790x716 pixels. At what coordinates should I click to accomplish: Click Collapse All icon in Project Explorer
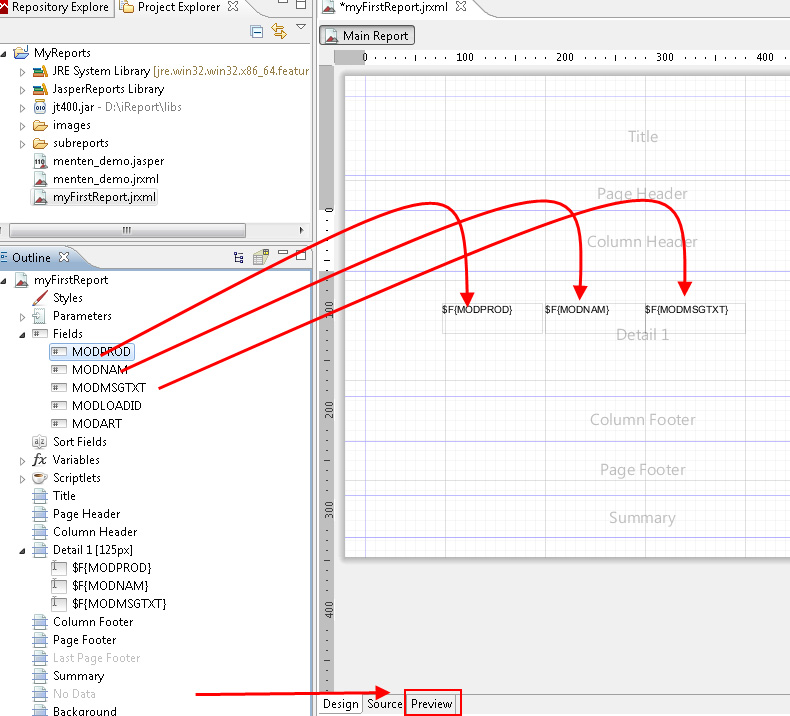[x=257, y=32]
